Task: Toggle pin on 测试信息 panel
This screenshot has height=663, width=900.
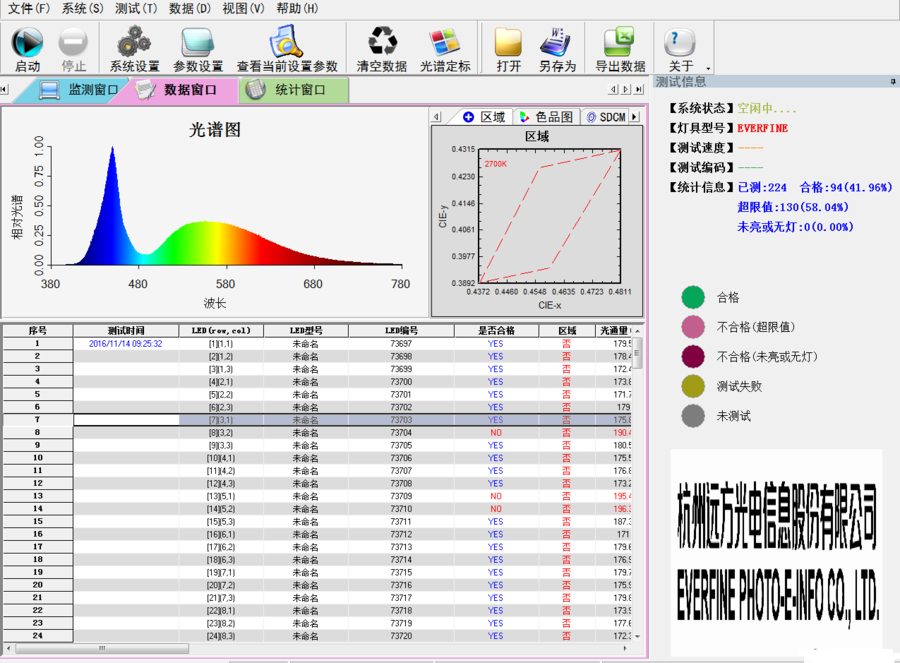Action: click(893, 82)
